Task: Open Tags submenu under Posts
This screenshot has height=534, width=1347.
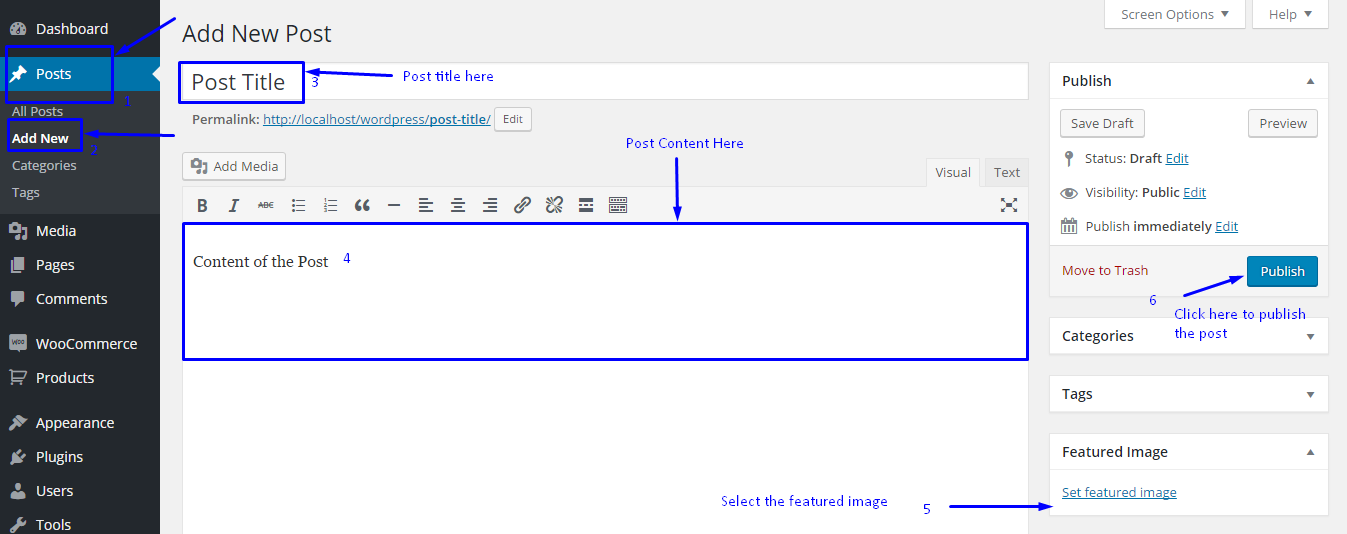Action: 26,192
